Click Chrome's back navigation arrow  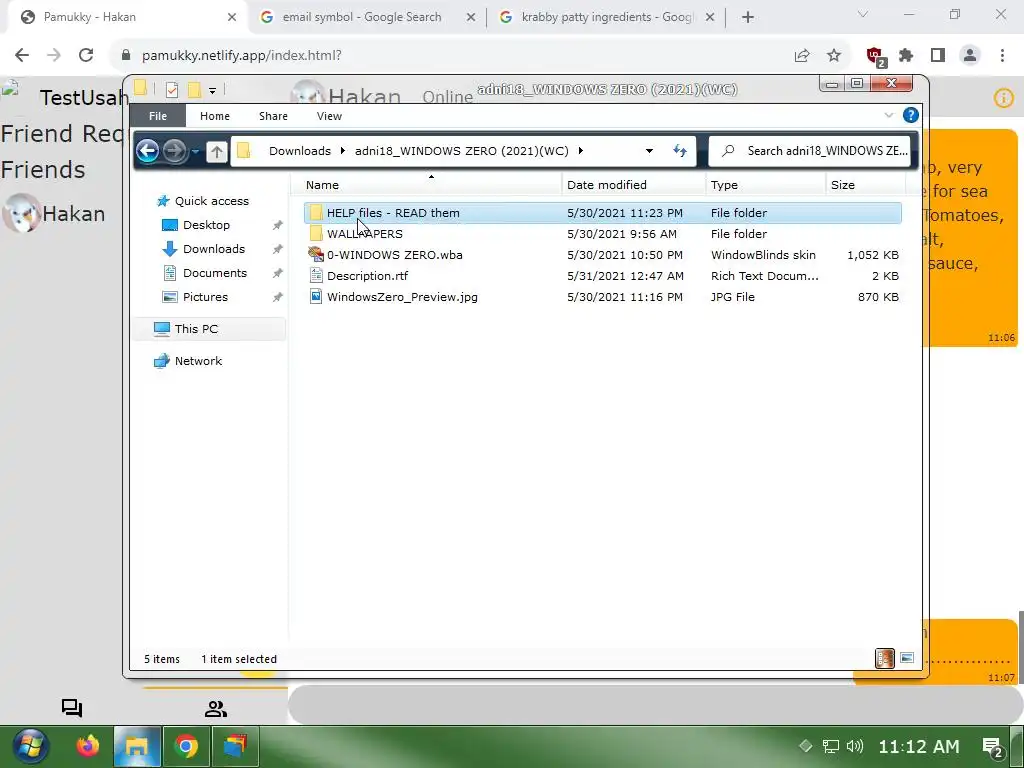click(x=22, y=56)
